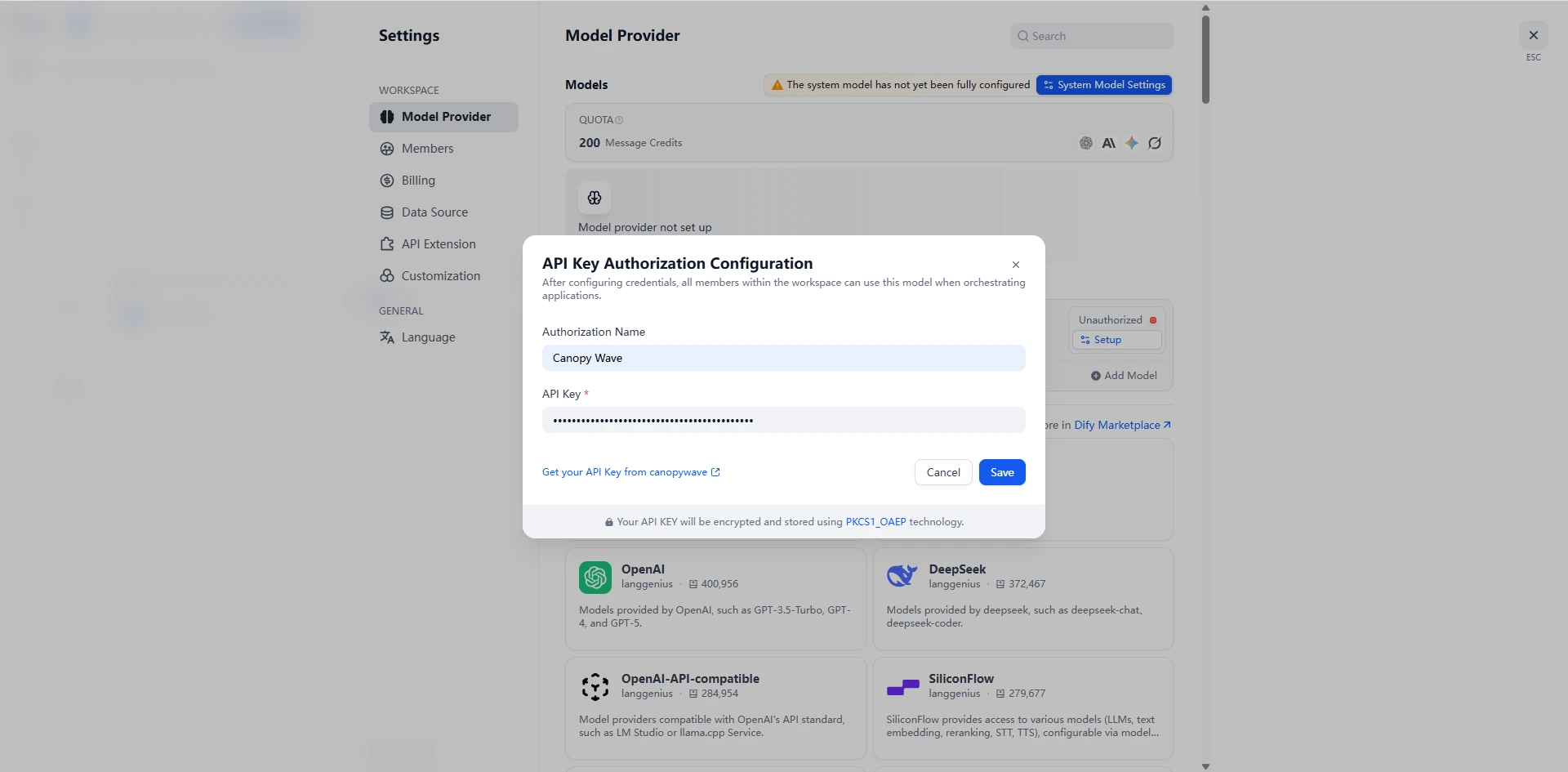The height and width of the screenshot is (772, 1568).
Task: Open the Billing settings section
Action: pos(417,181)
